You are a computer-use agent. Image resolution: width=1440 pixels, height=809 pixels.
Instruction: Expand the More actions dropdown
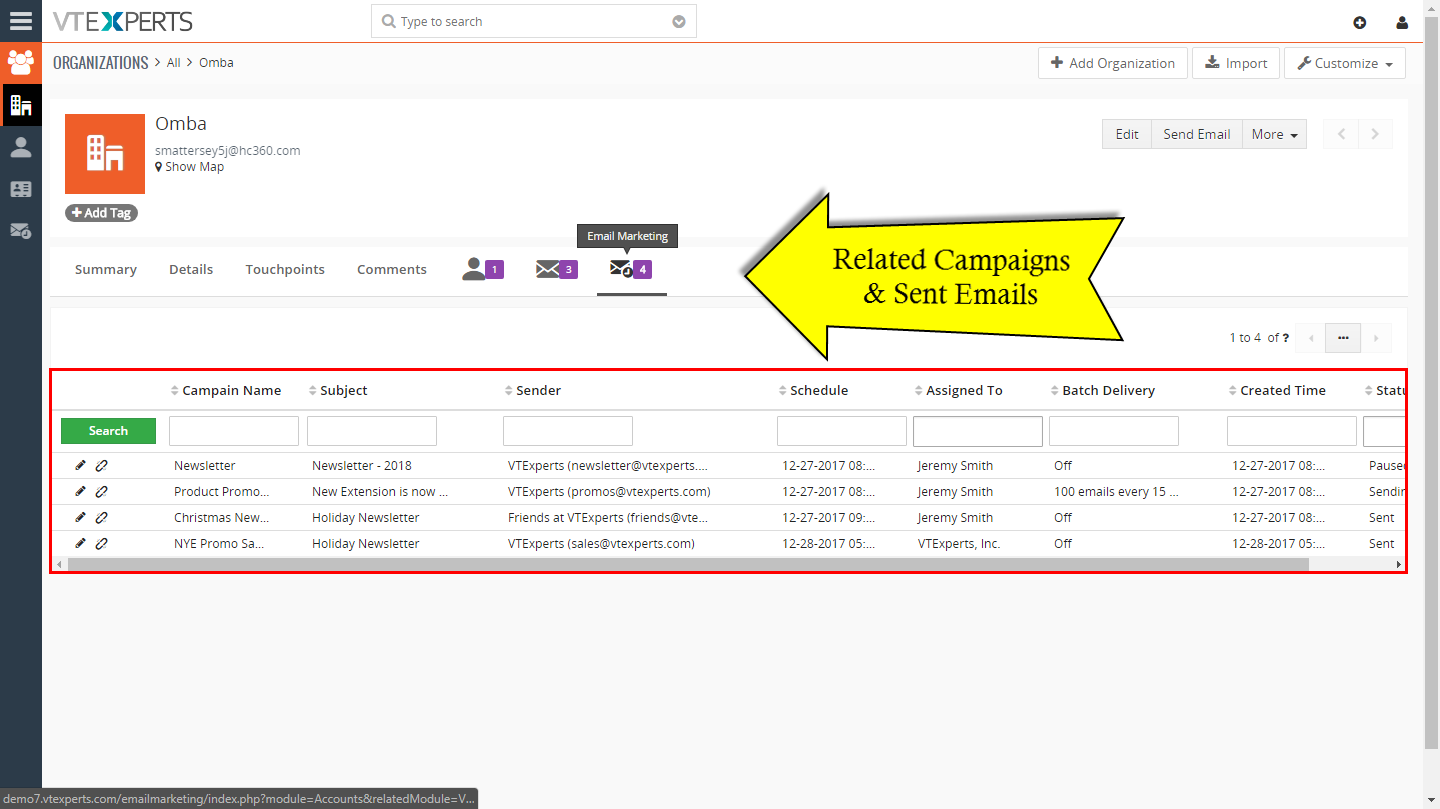tap(1274, 134)
